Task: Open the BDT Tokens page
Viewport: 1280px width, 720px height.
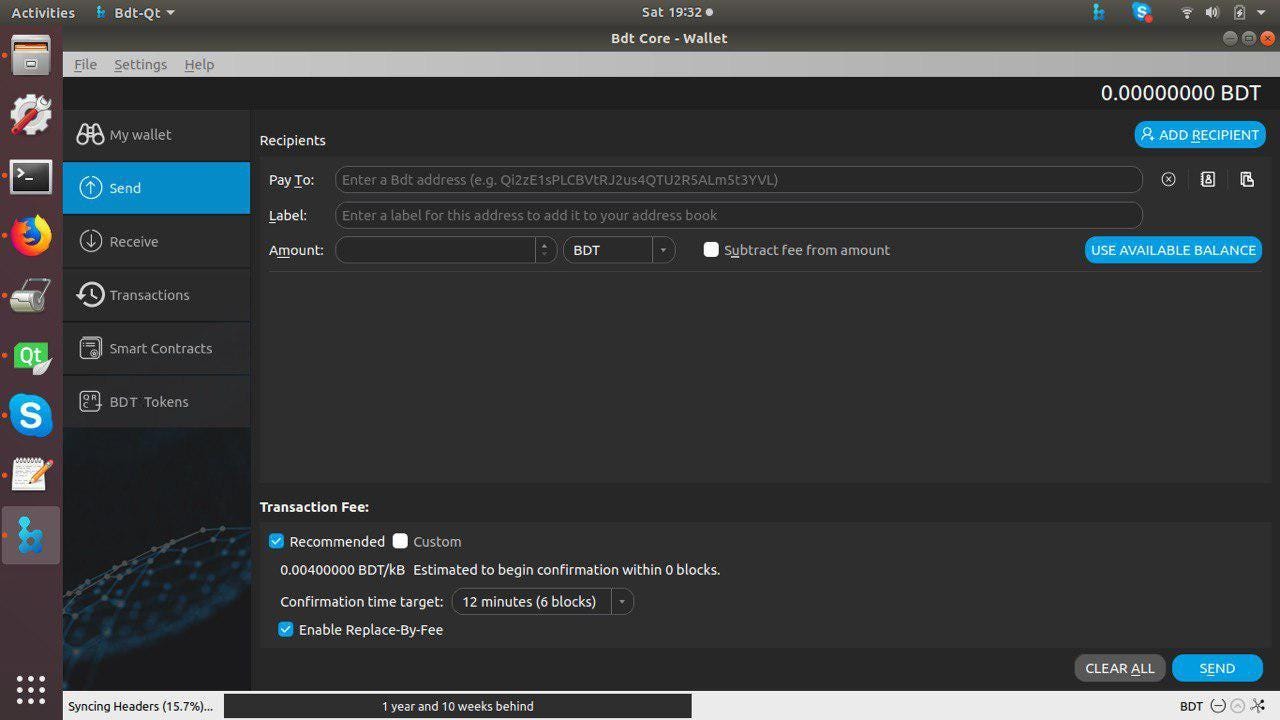Action: point(156,402)
